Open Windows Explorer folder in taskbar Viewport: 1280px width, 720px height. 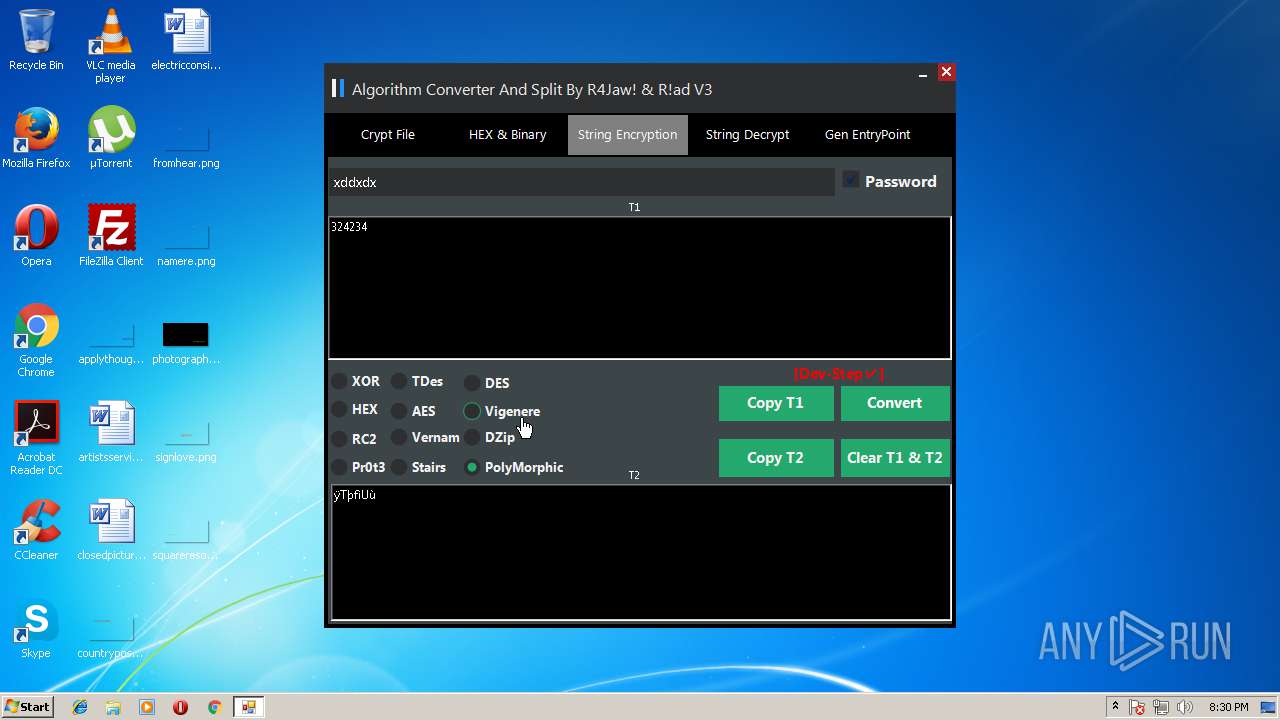[113, 707]
